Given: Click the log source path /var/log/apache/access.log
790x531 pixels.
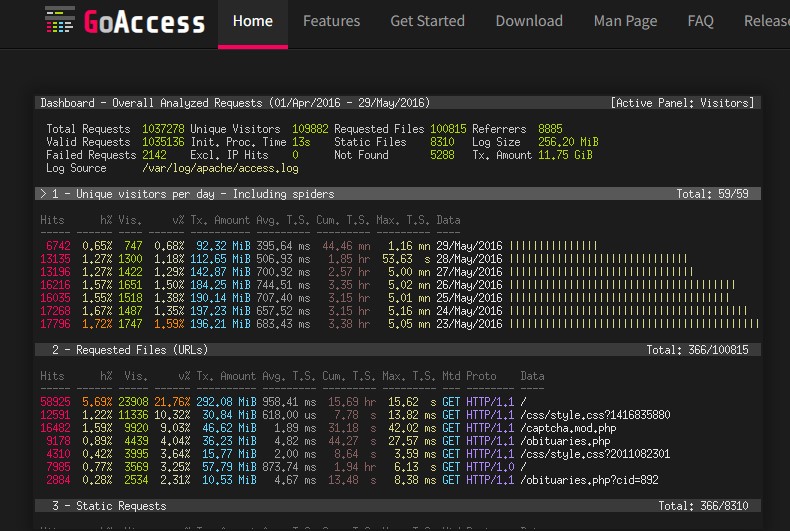Looking at the screenshot, I should click(220, 168).
